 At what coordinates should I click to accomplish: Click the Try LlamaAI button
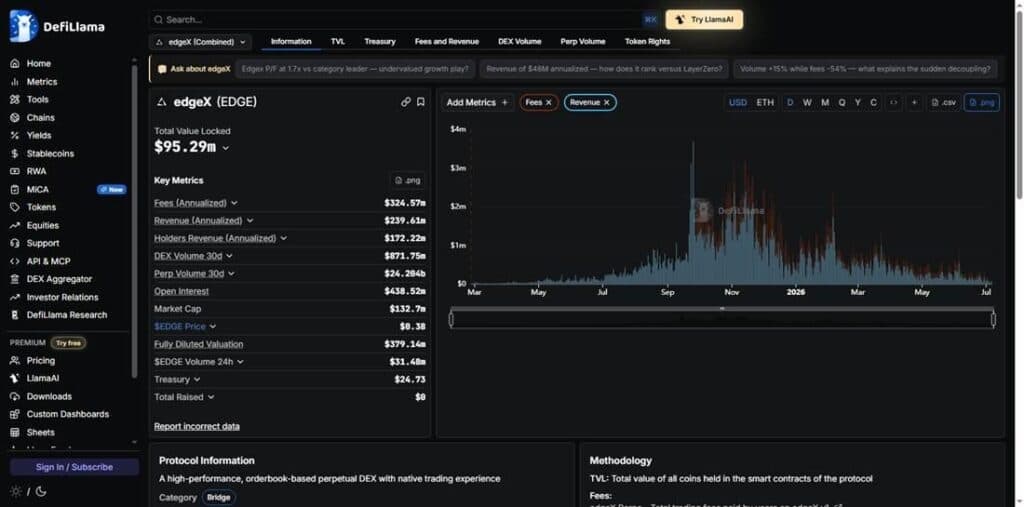(x=704, y=20)
